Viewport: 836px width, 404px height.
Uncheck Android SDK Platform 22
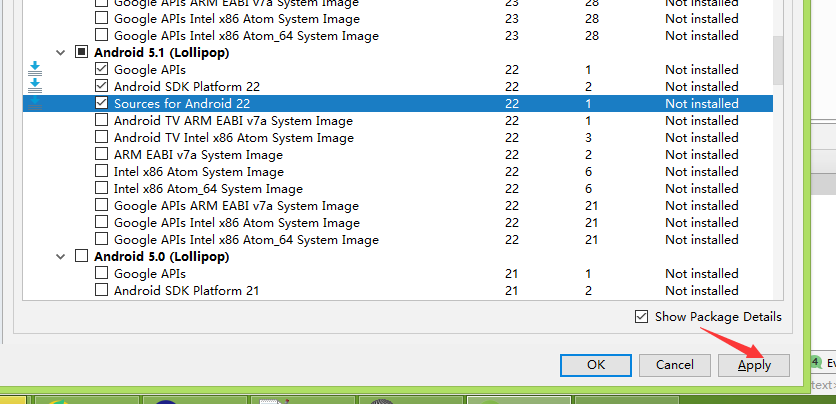pyautogui.click(x=101, y=86)
